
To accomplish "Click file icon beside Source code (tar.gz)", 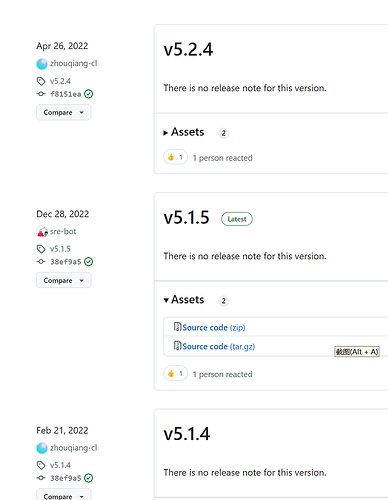I will pos(177,346).
